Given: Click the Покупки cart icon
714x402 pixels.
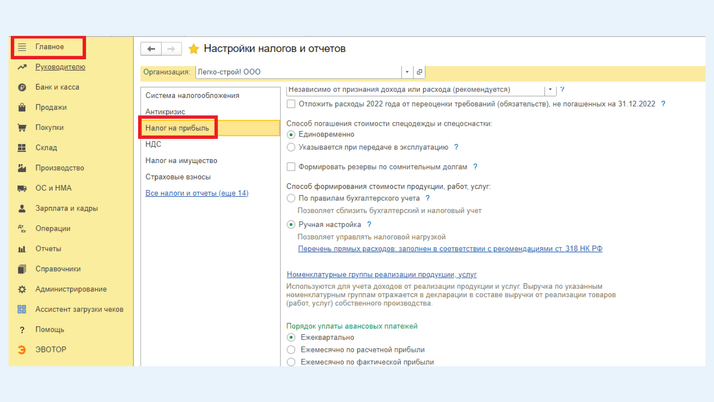Looking at the screenshot, I should [22, 127].
